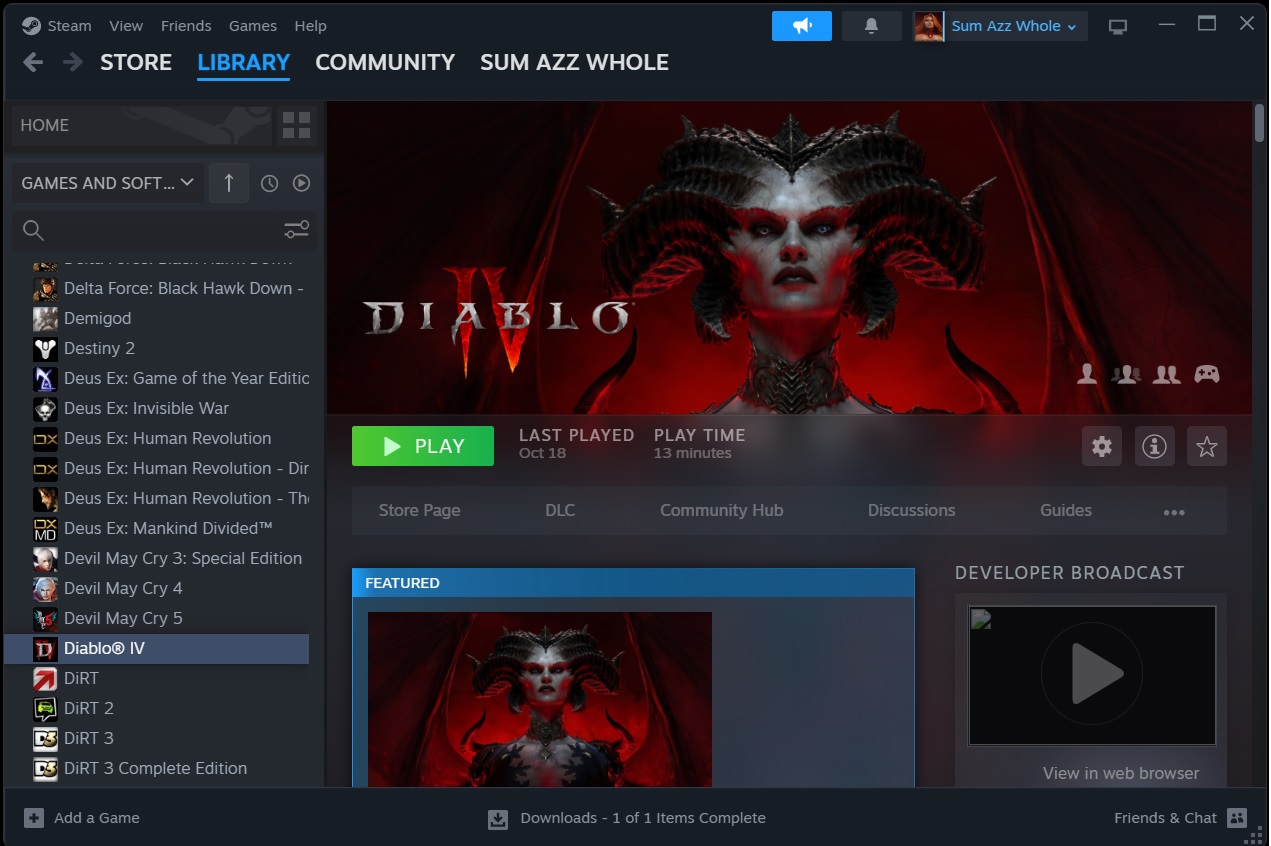Open broadcast in web browser link
Viewport: 1271px width, 846px height.
click(1119, 773)
